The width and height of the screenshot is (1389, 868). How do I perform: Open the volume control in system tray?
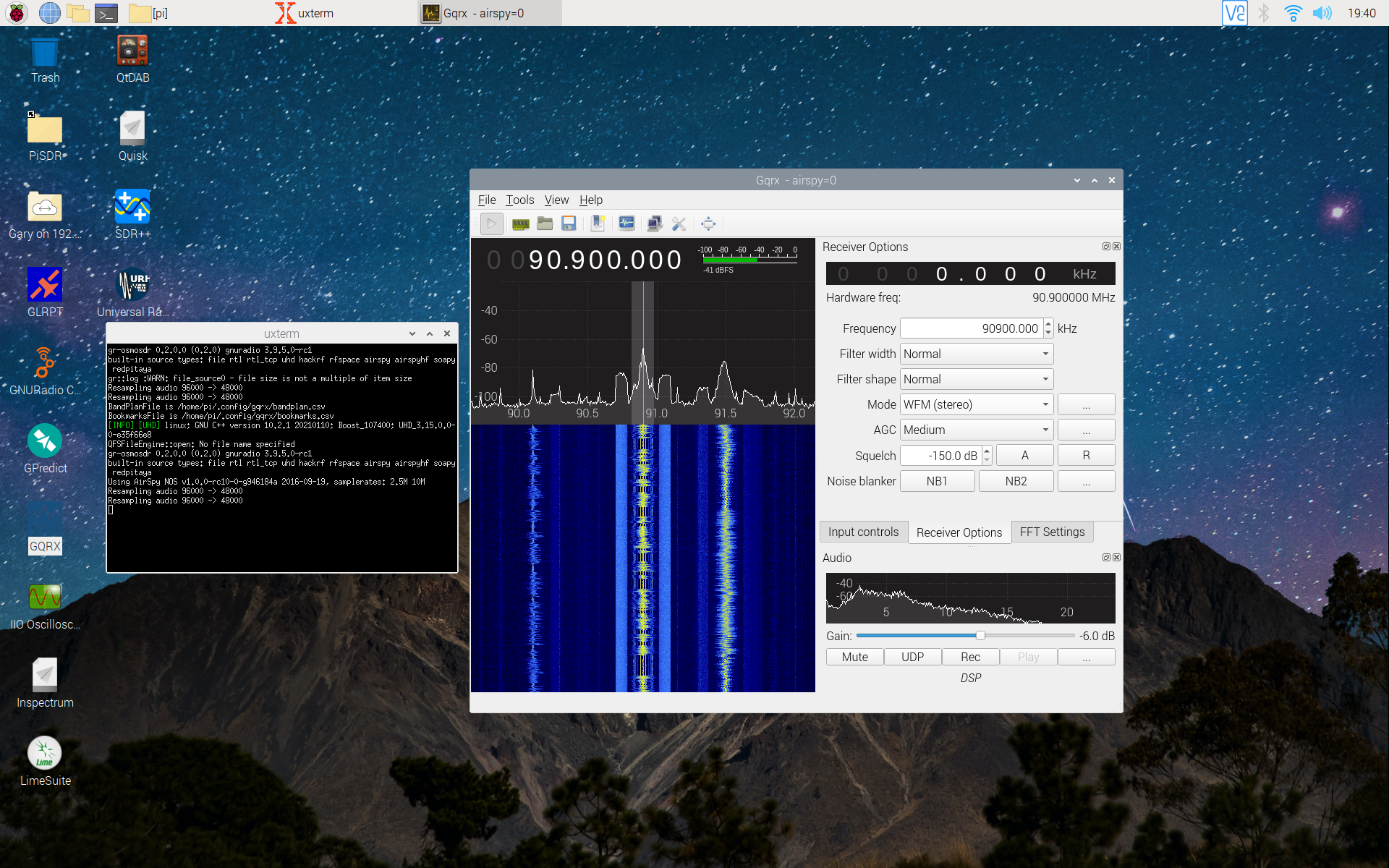tap(1322, 13)
